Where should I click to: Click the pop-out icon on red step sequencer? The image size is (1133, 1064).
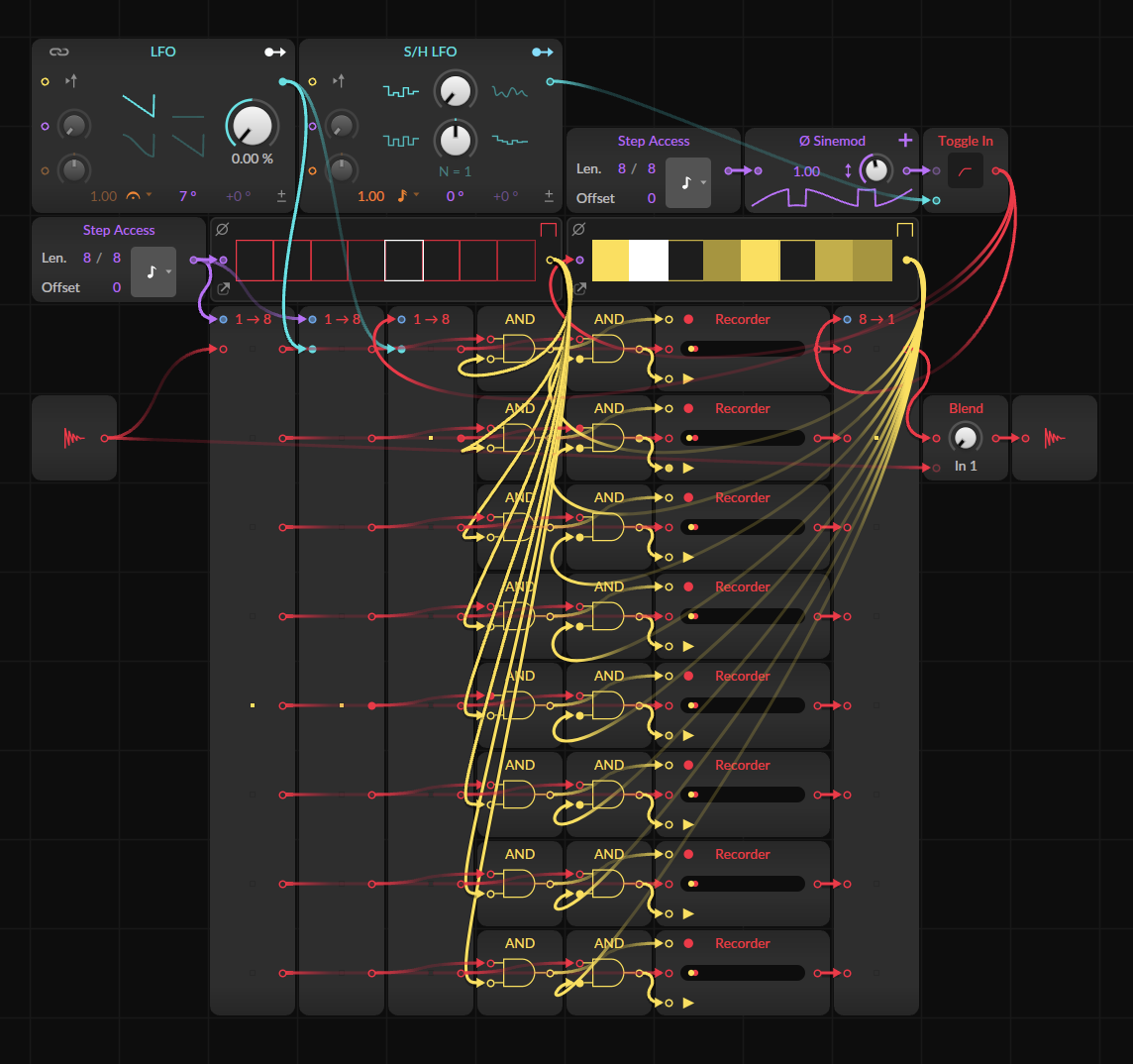[x=223, y=289]
